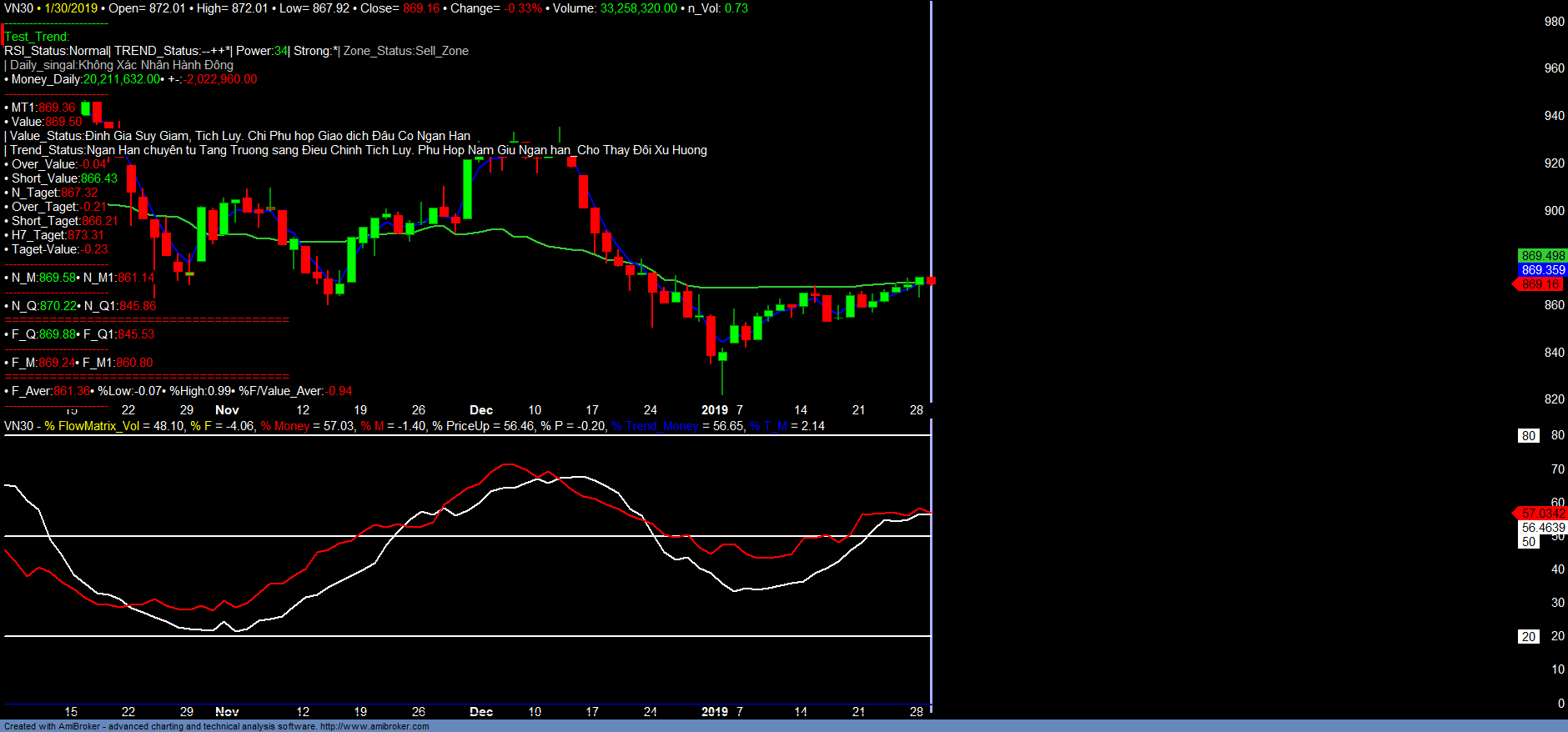The width and height of the screenshot is (1568, 732).
Task: Click the red 869.16 label on price axis
Action: [x=1540, y=284]
